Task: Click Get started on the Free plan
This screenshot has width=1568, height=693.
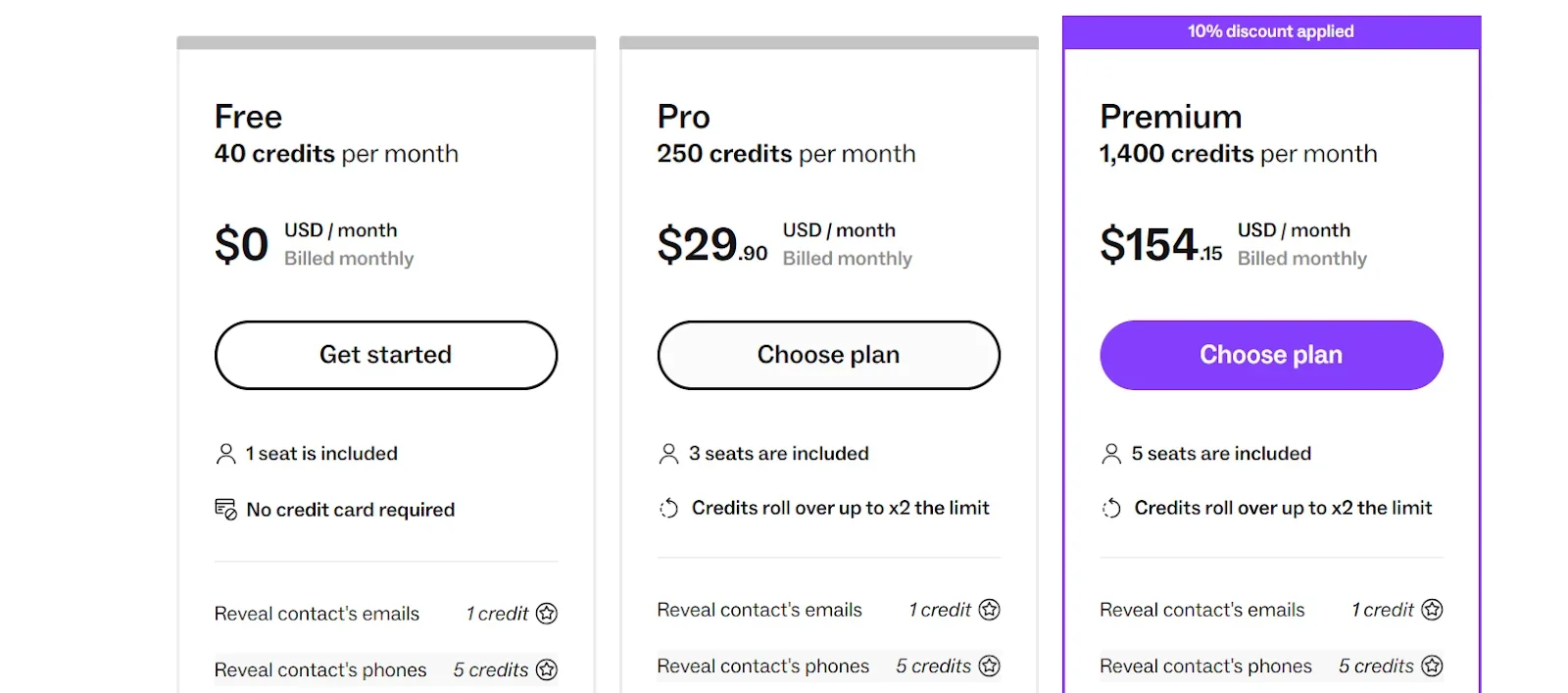Action: point(385,355)
